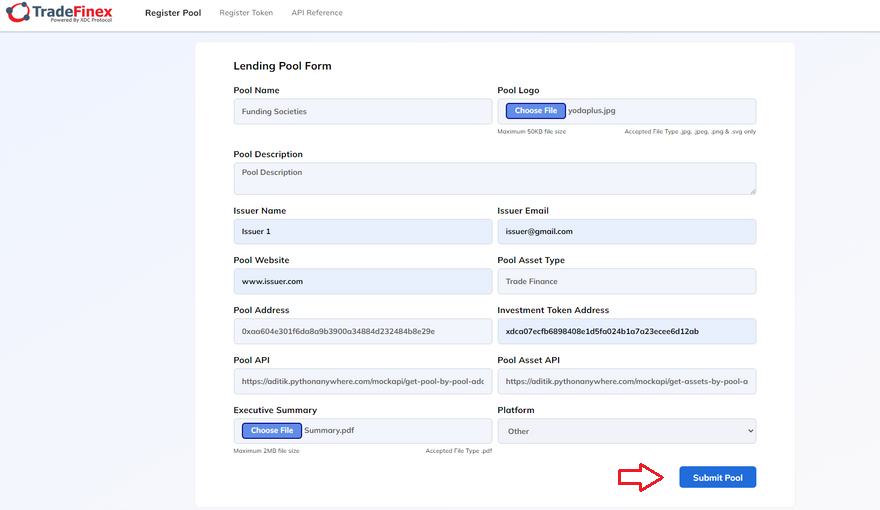The width and height of the screenshot is (880, 510).
Task: Open the API Reference page
Action: [317, 13]
